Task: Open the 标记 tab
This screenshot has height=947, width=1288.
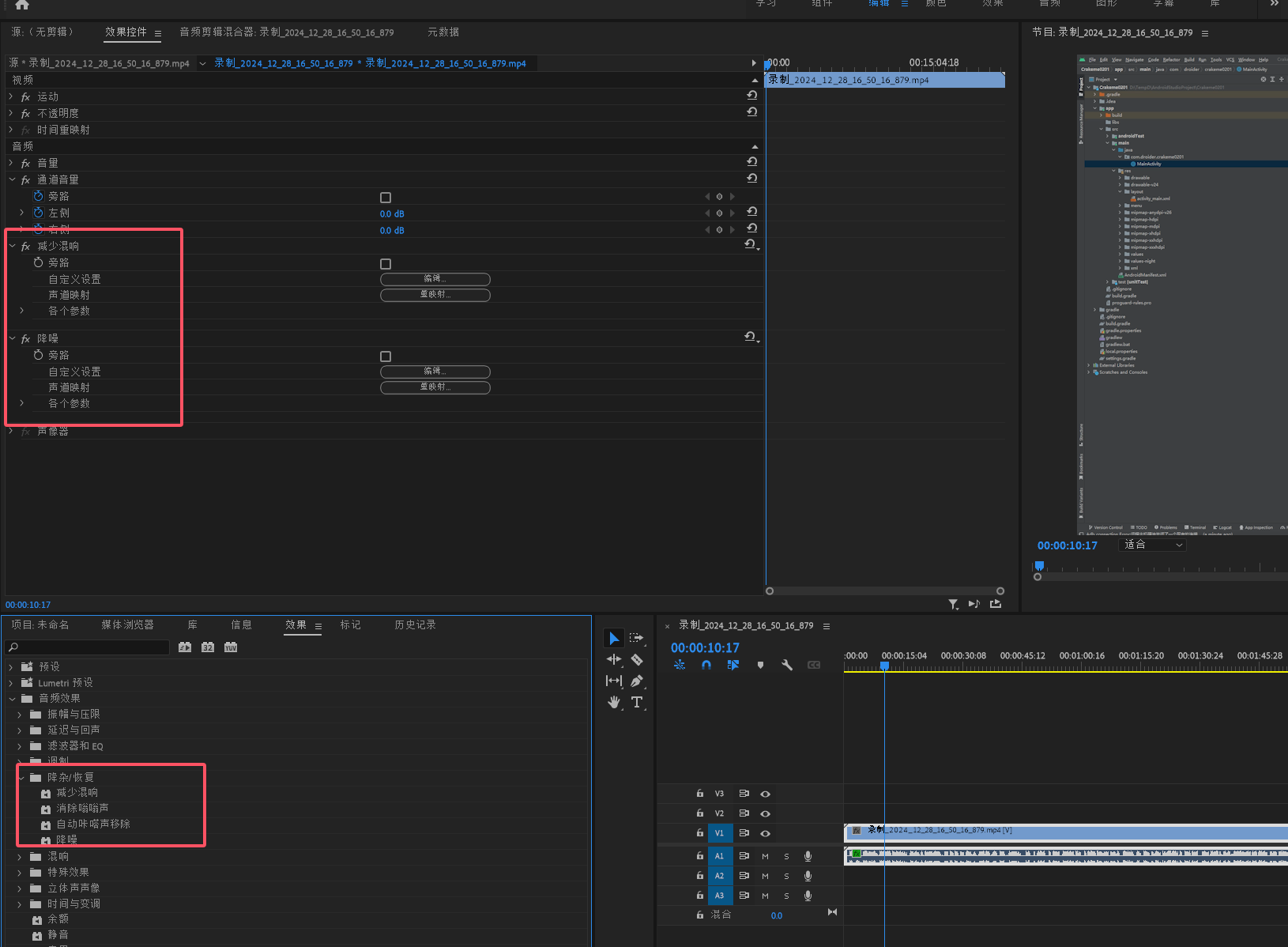Action: click(350, 624)
